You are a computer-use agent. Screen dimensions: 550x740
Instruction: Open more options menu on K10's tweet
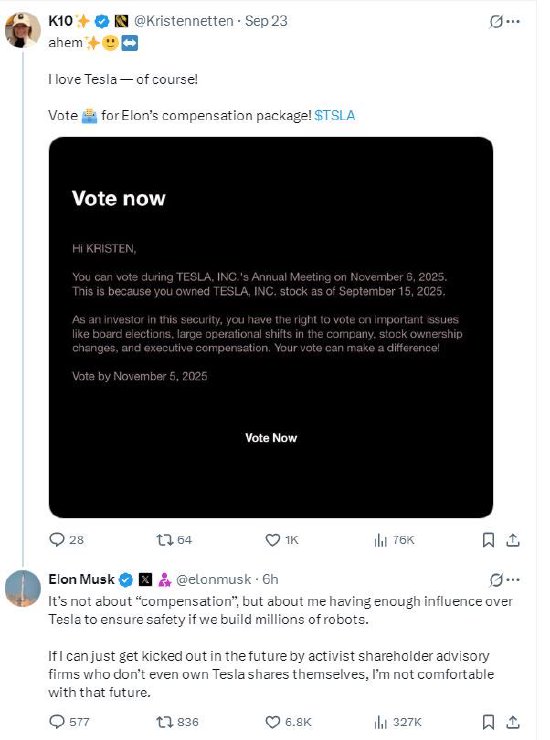point(513,21)
